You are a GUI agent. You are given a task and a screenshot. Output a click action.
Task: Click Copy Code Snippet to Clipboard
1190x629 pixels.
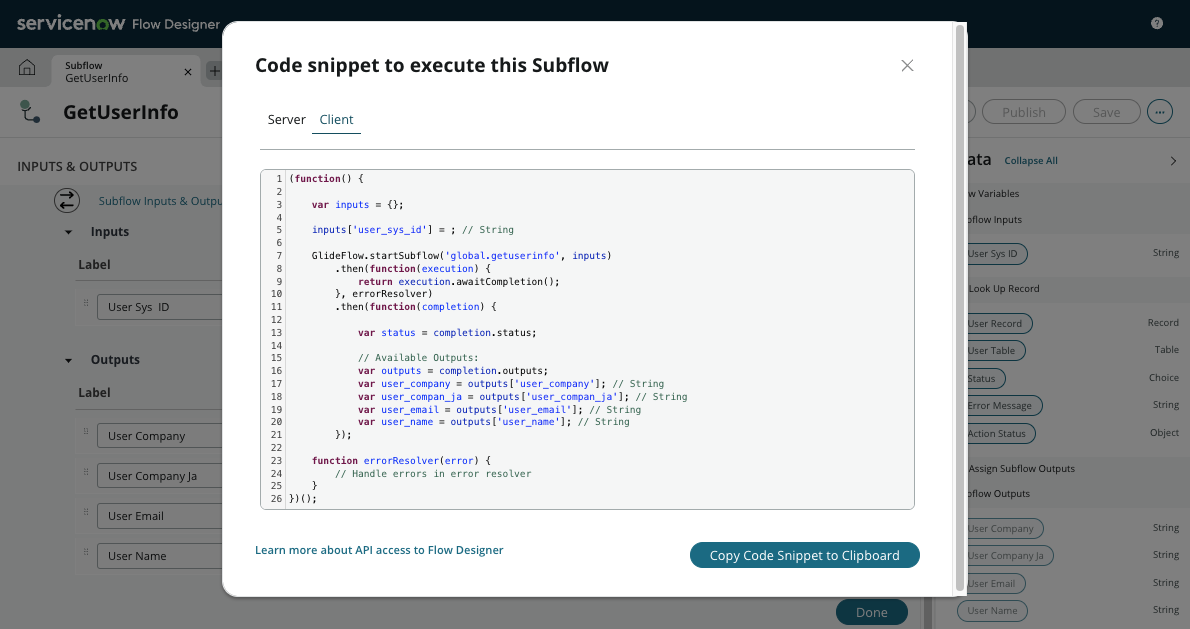click(804, 555)
